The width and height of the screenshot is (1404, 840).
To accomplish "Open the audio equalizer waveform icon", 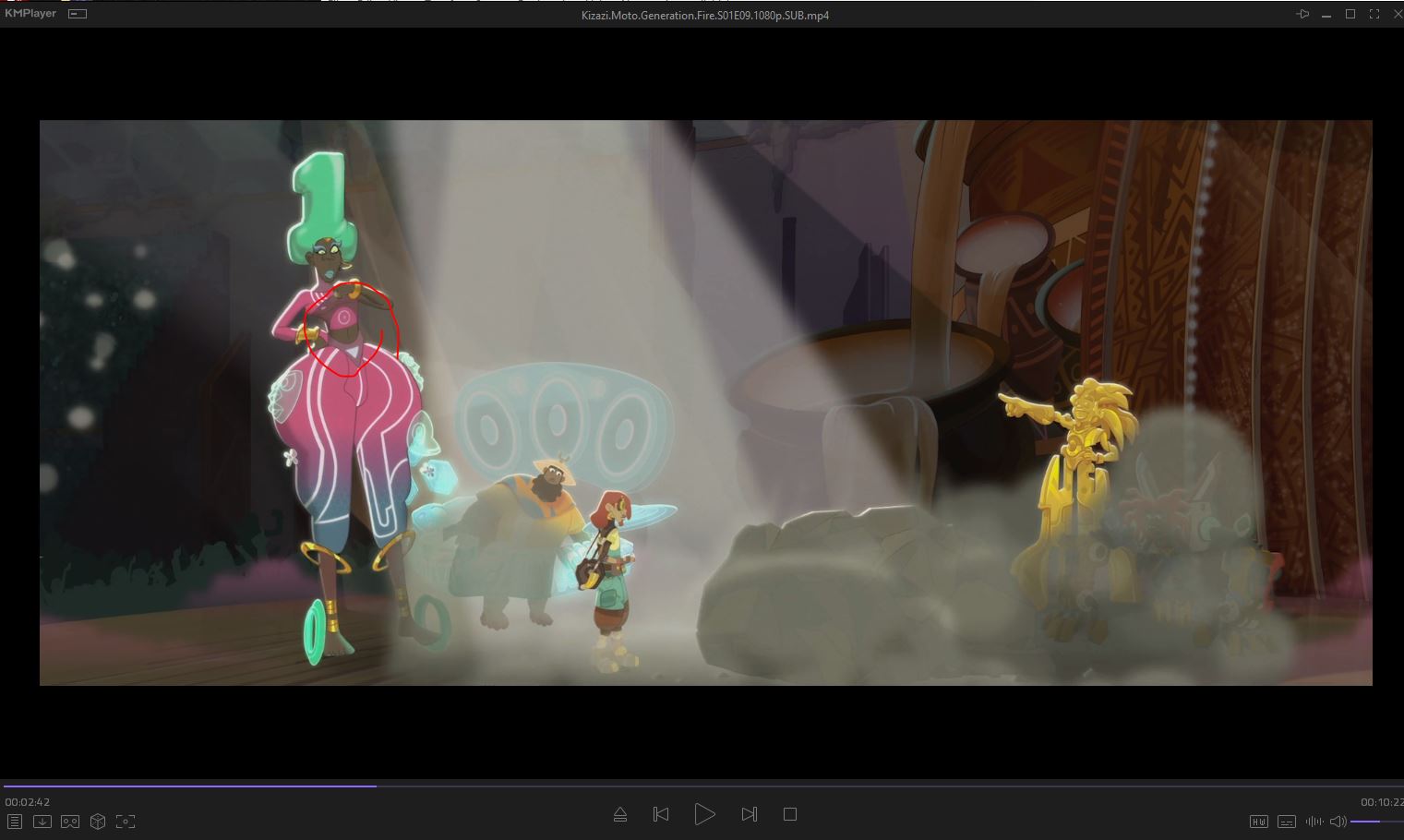I will pyautogui.click(x=1314, y=822).
